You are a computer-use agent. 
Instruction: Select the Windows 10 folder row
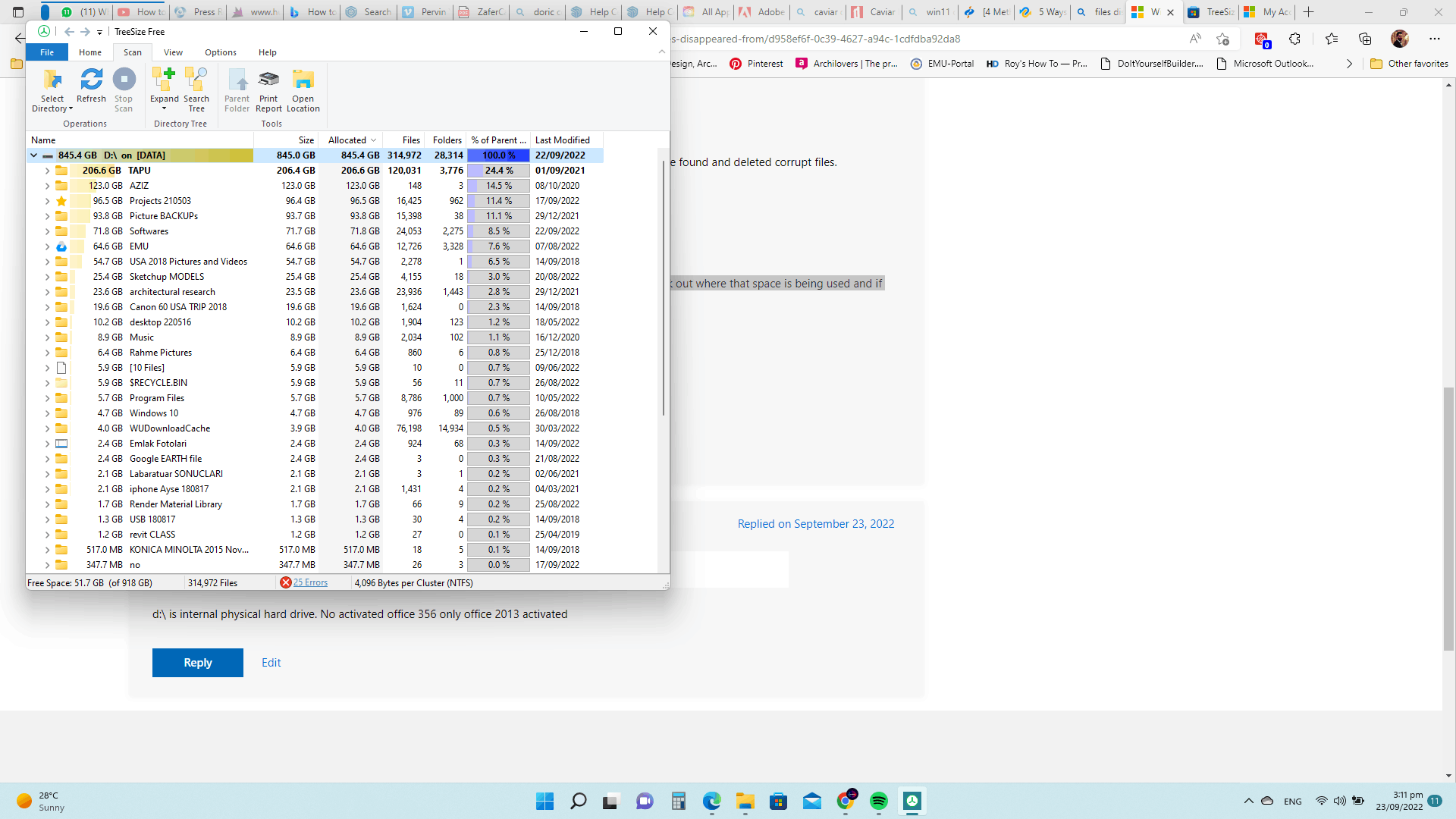click(x=315, y=413)
